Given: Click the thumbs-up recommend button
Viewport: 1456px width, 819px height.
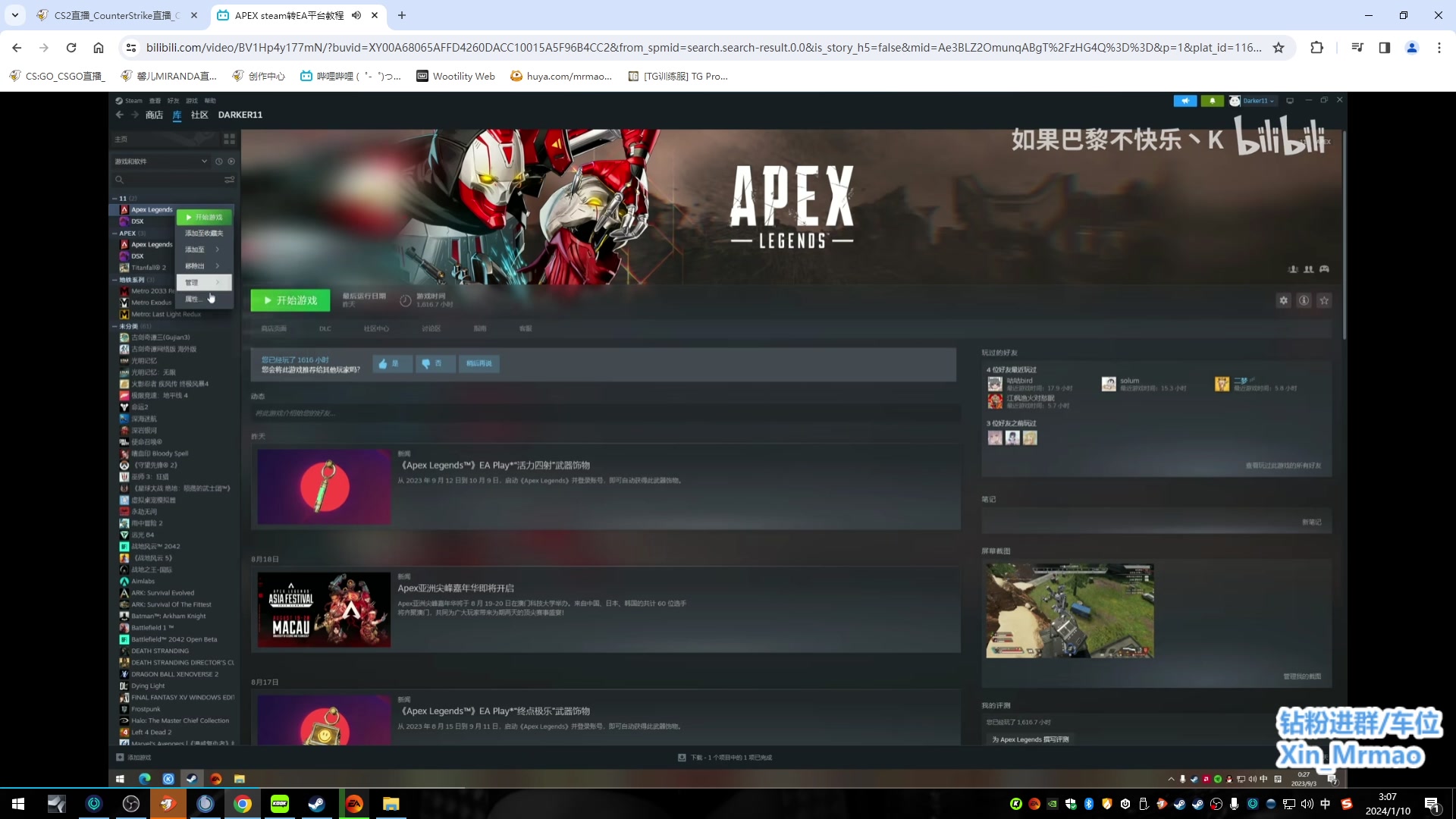Looking at the screenshot, I should coord(392,364).
